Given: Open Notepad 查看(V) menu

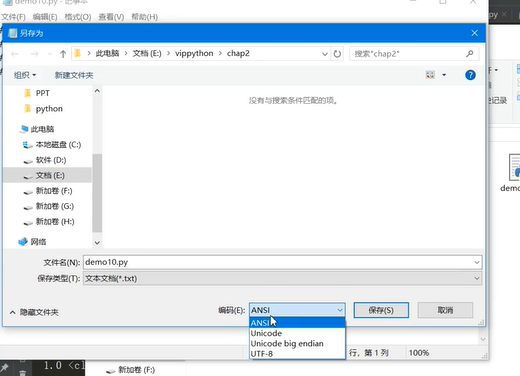Looking at the screenshot, I should [111, 17].
